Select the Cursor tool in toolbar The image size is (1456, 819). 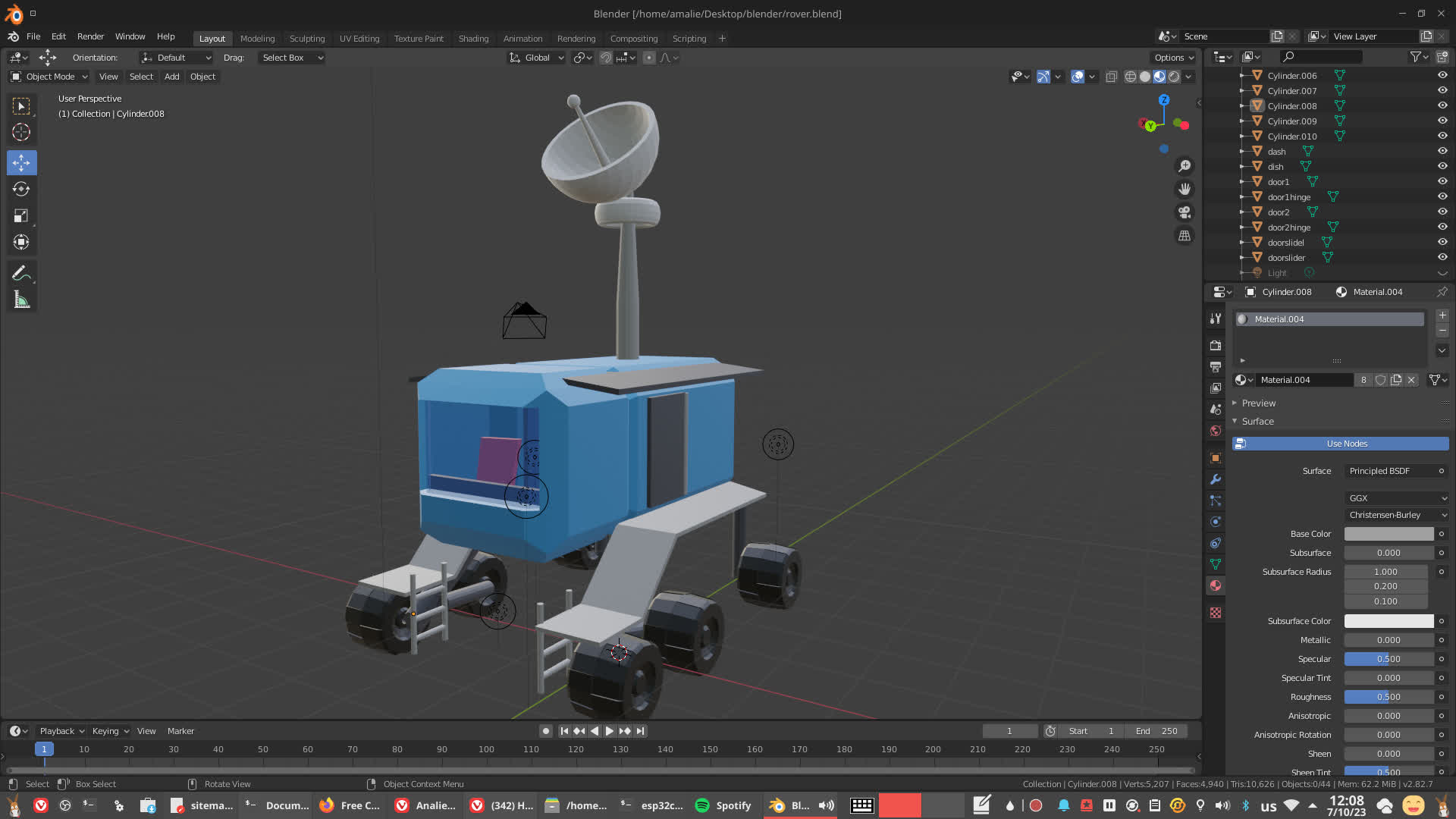click(x=21, y=133)
